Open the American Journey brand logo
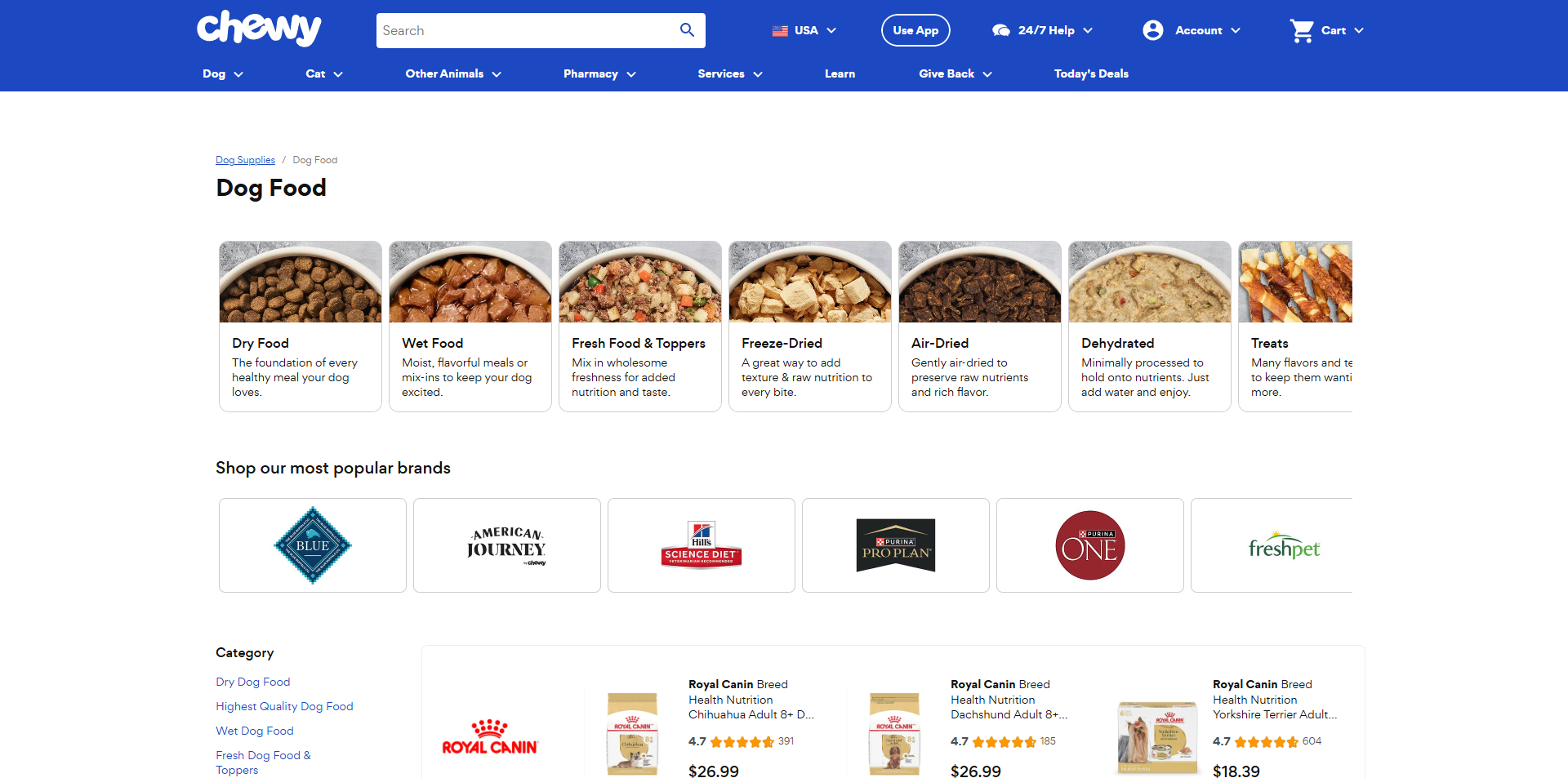Image resolution: width=1568 pixels, height=778 pixels. [507, 545]
